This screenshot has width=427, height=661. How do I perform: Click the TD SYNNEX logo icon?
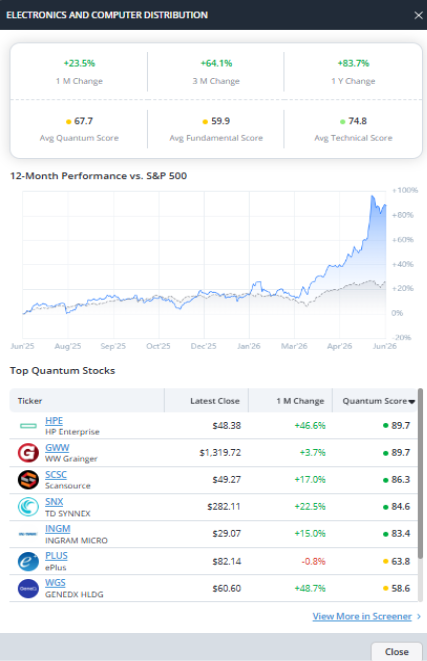tap(28, 507)
